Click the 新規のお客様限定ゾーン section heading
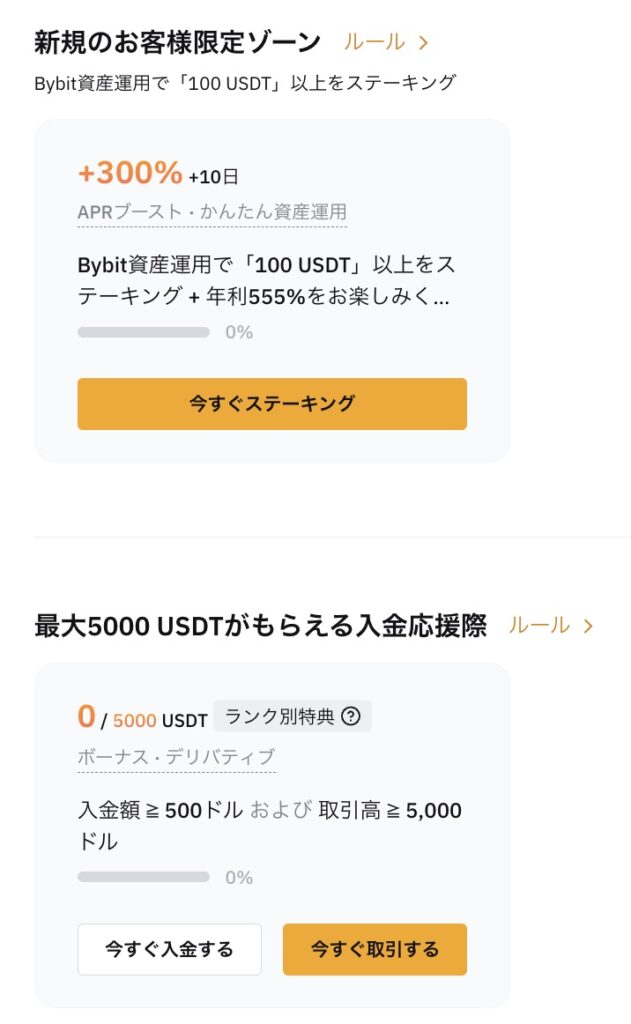This screenshot has height=1024, width=631. click(177, 42)
